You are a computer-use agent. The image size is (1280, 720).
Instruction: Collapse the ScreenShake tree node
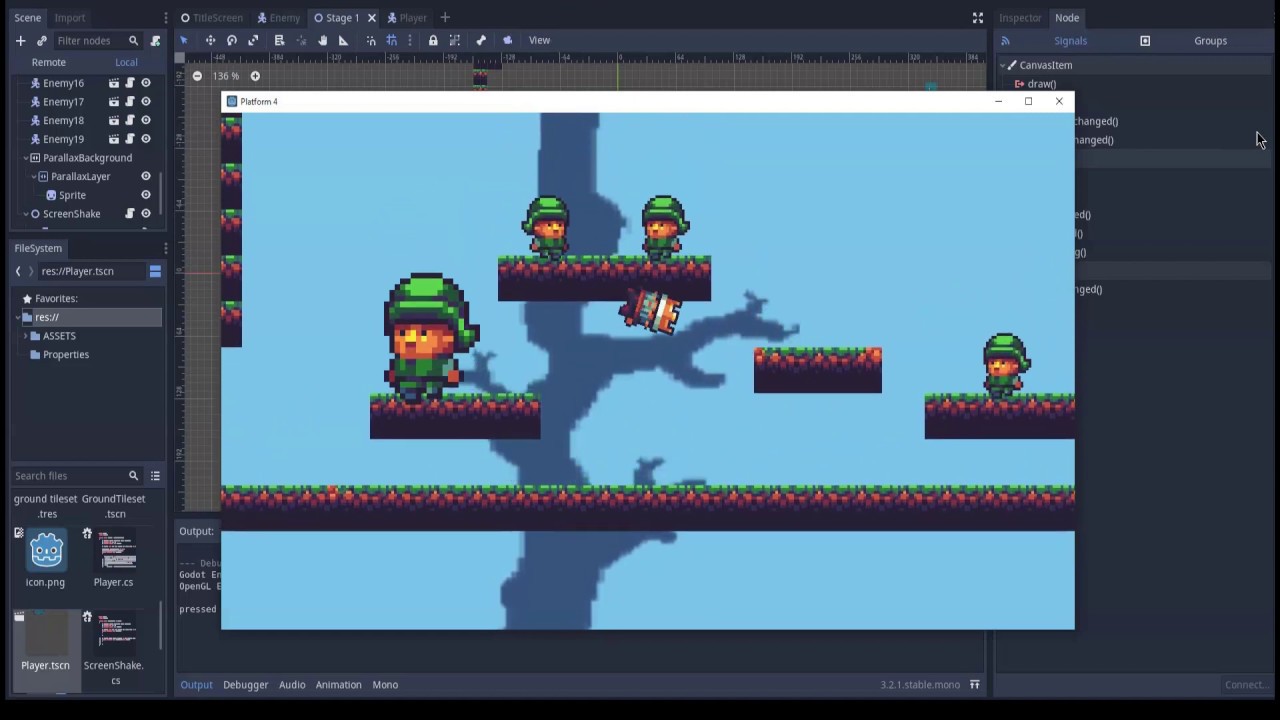(26, 214)
